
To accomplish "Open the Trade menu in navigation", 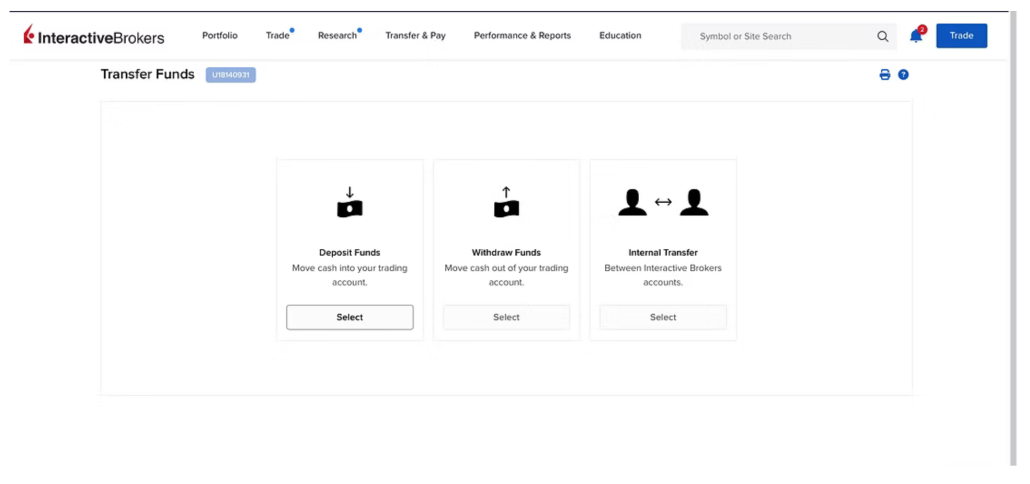I will (x=278, y=35).
